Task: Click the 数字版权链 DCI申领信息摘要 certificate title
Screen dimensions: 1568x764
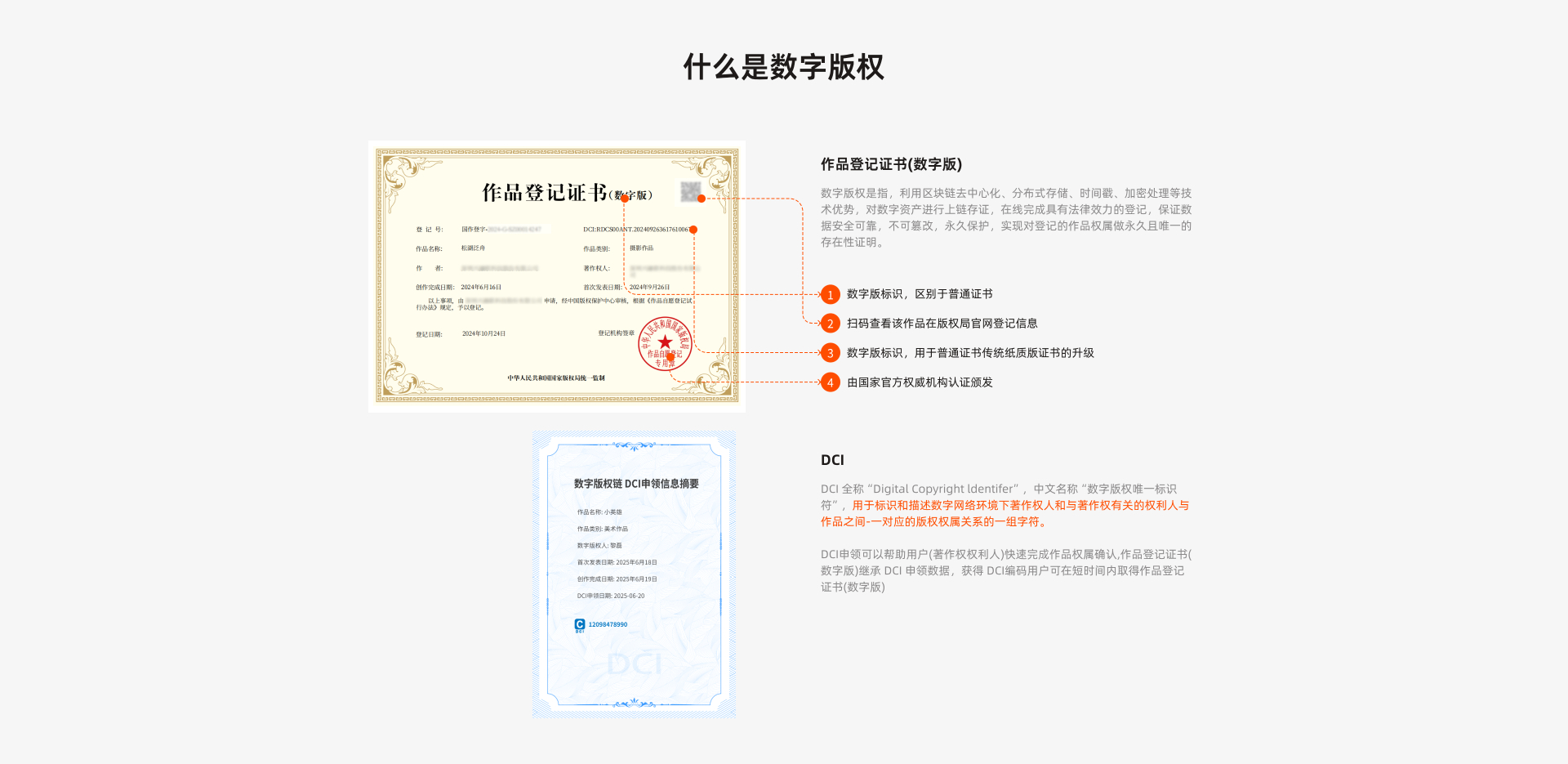Action: (636, 484)
